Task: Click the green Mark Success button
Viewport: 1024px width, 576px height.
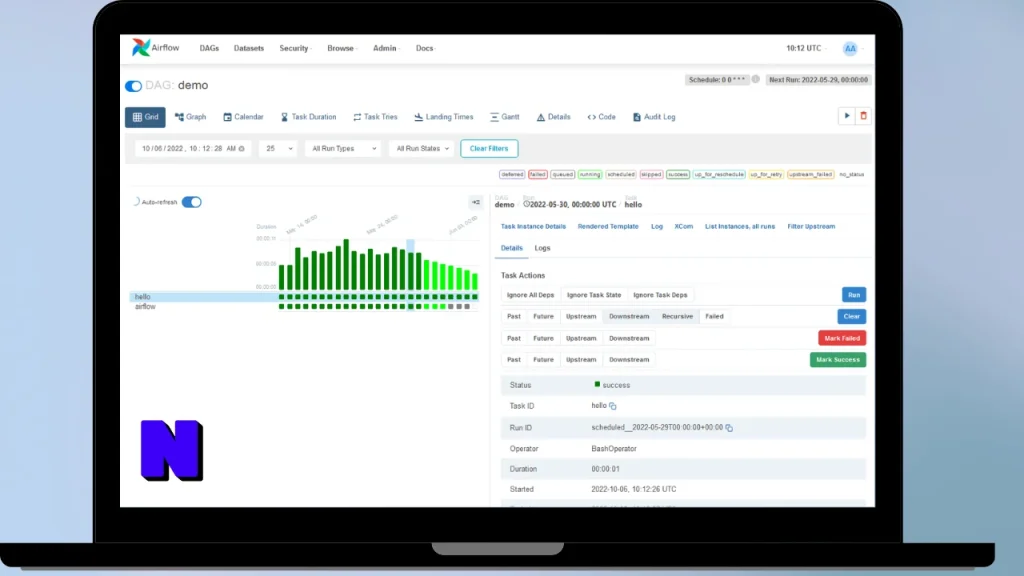Action: [x=838, y=360]
